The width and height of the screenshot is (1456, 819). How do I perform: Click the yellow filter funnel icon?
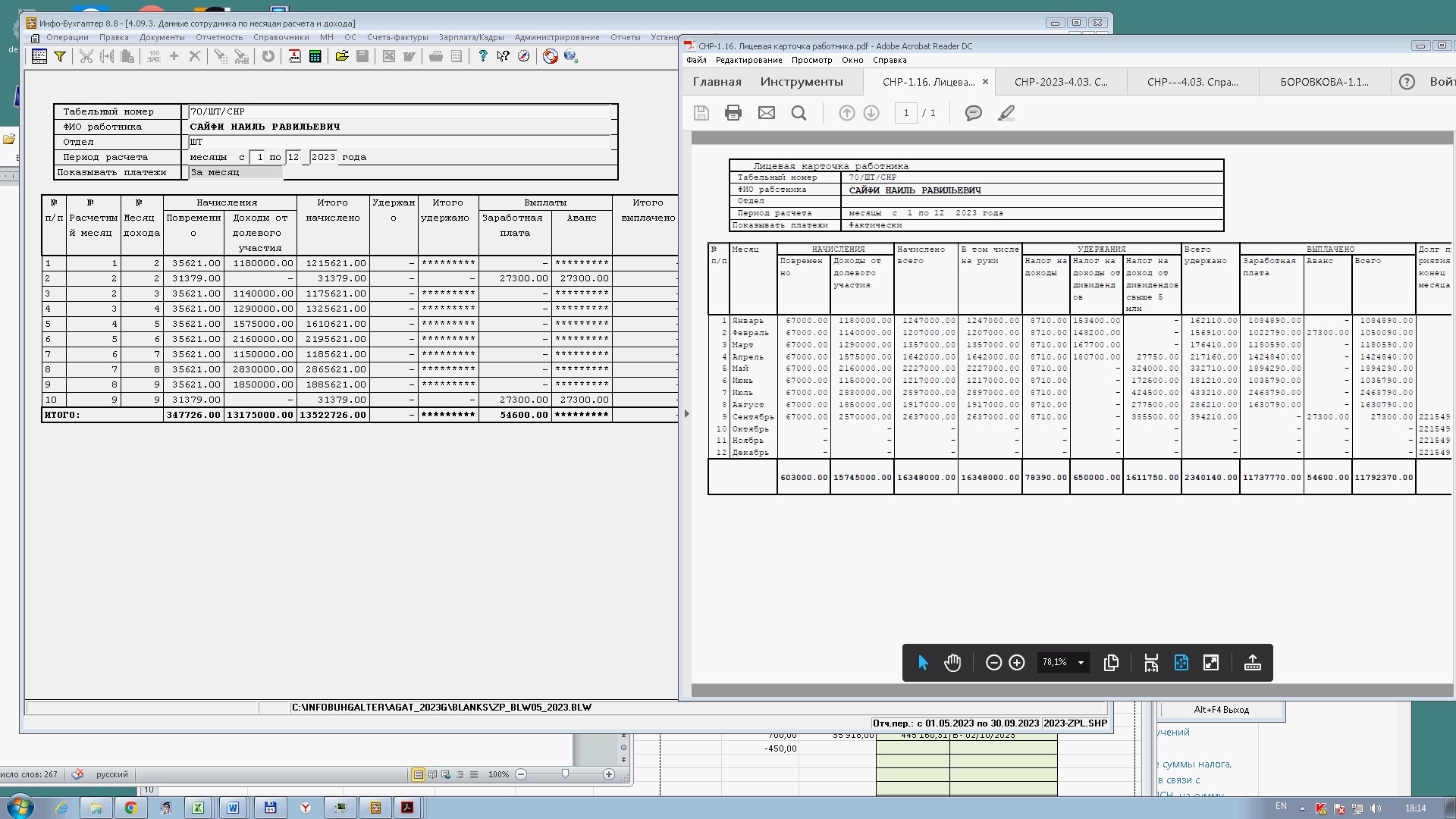[x=60, y=56]
